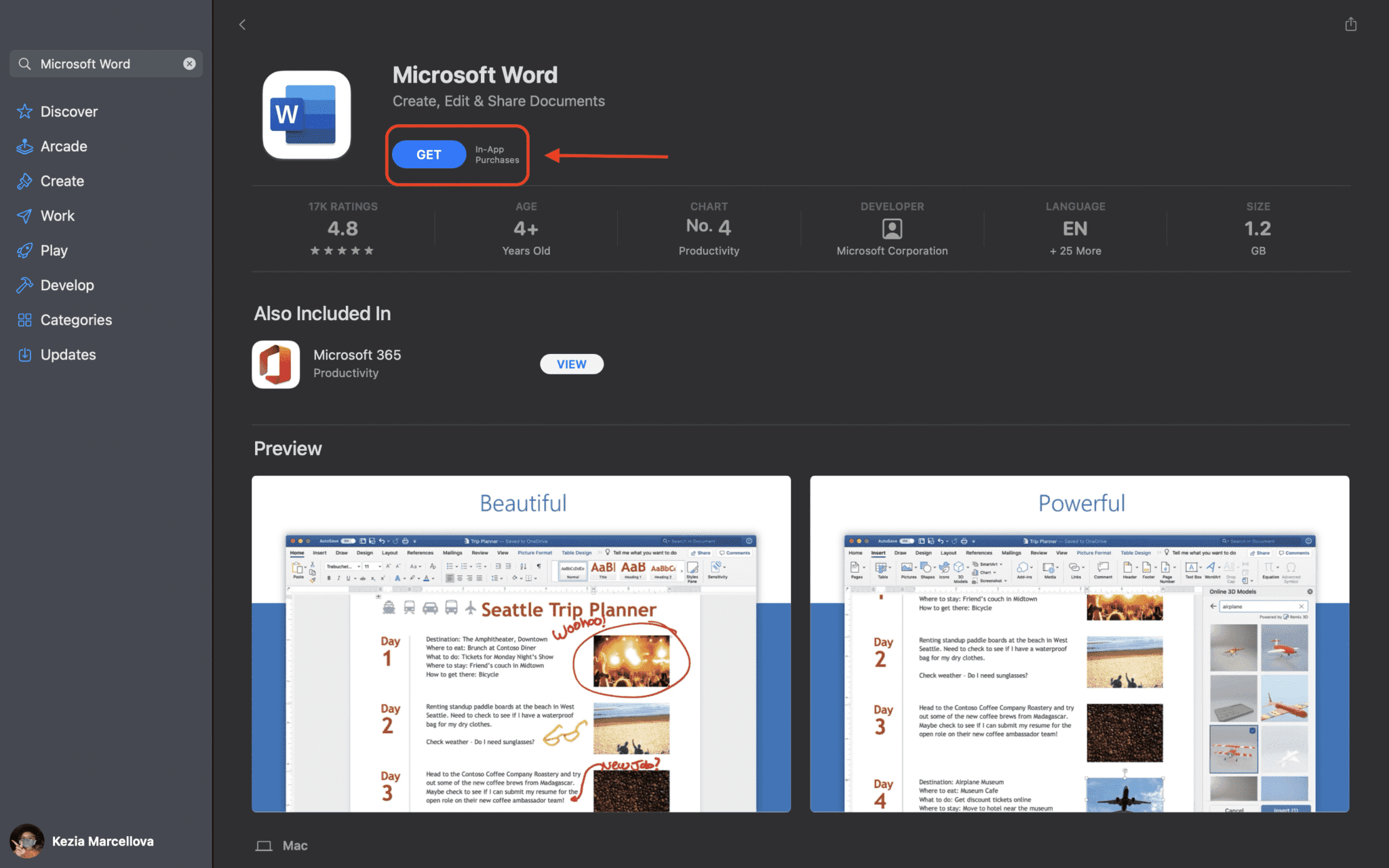Click VIEW for Microsoft 365 bundle

(571, 364)
